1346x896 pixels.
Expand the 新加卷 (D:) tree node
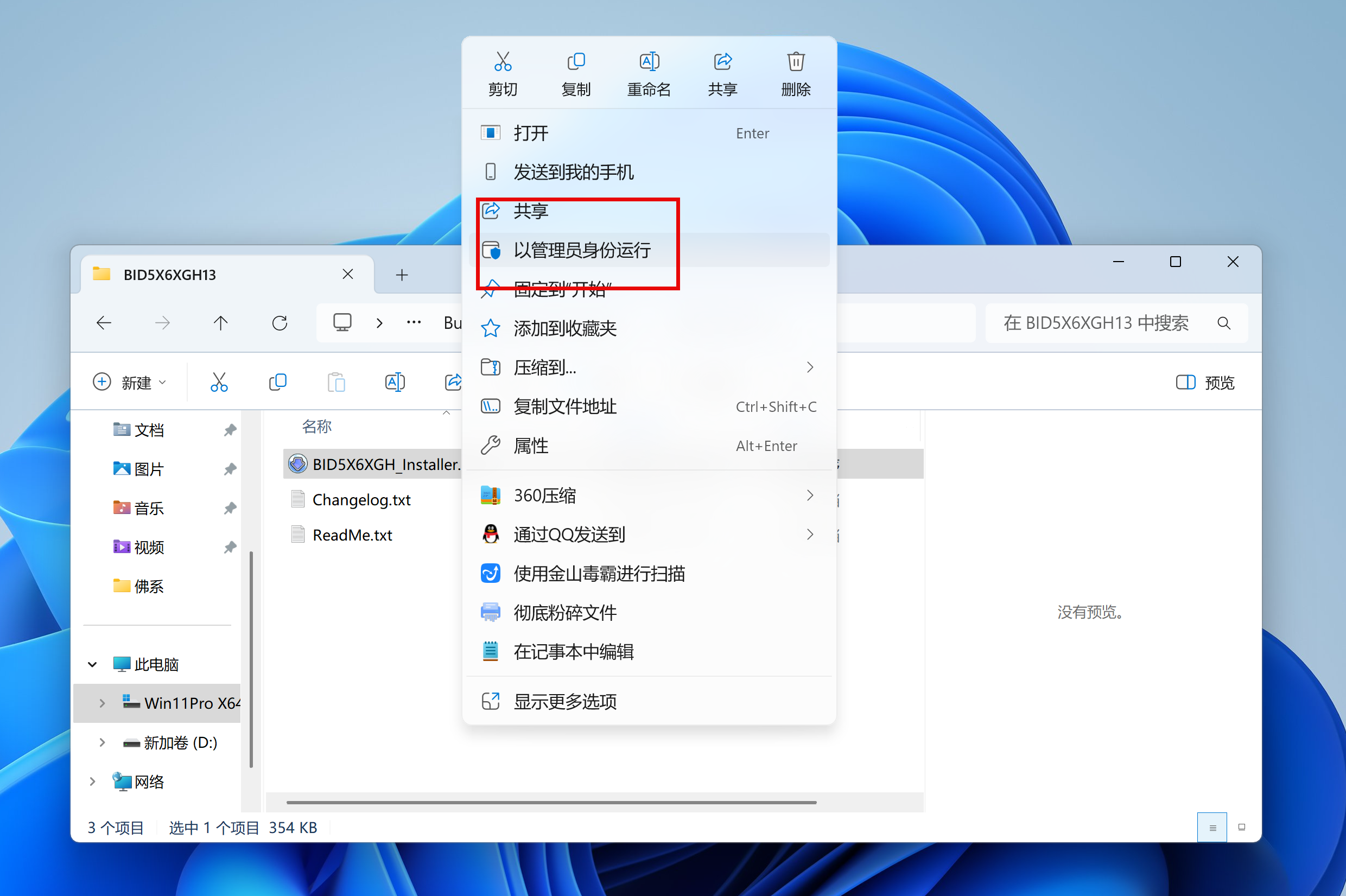pyautogui.click(x=102, y=742)
